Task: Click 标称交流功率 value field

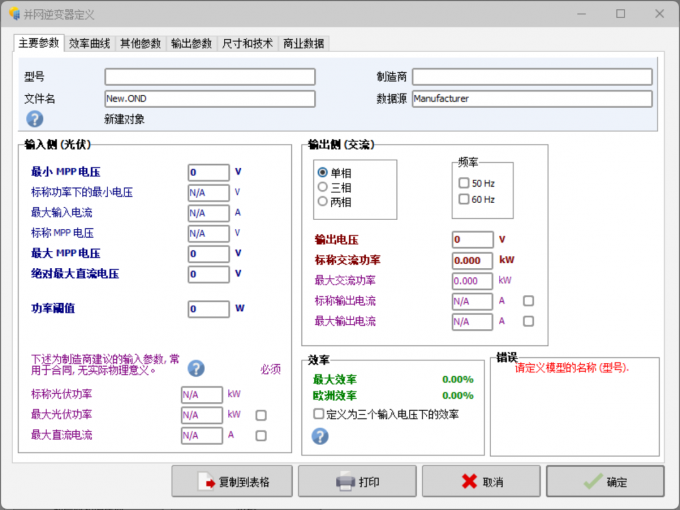Action: click(x=472, y=261)
